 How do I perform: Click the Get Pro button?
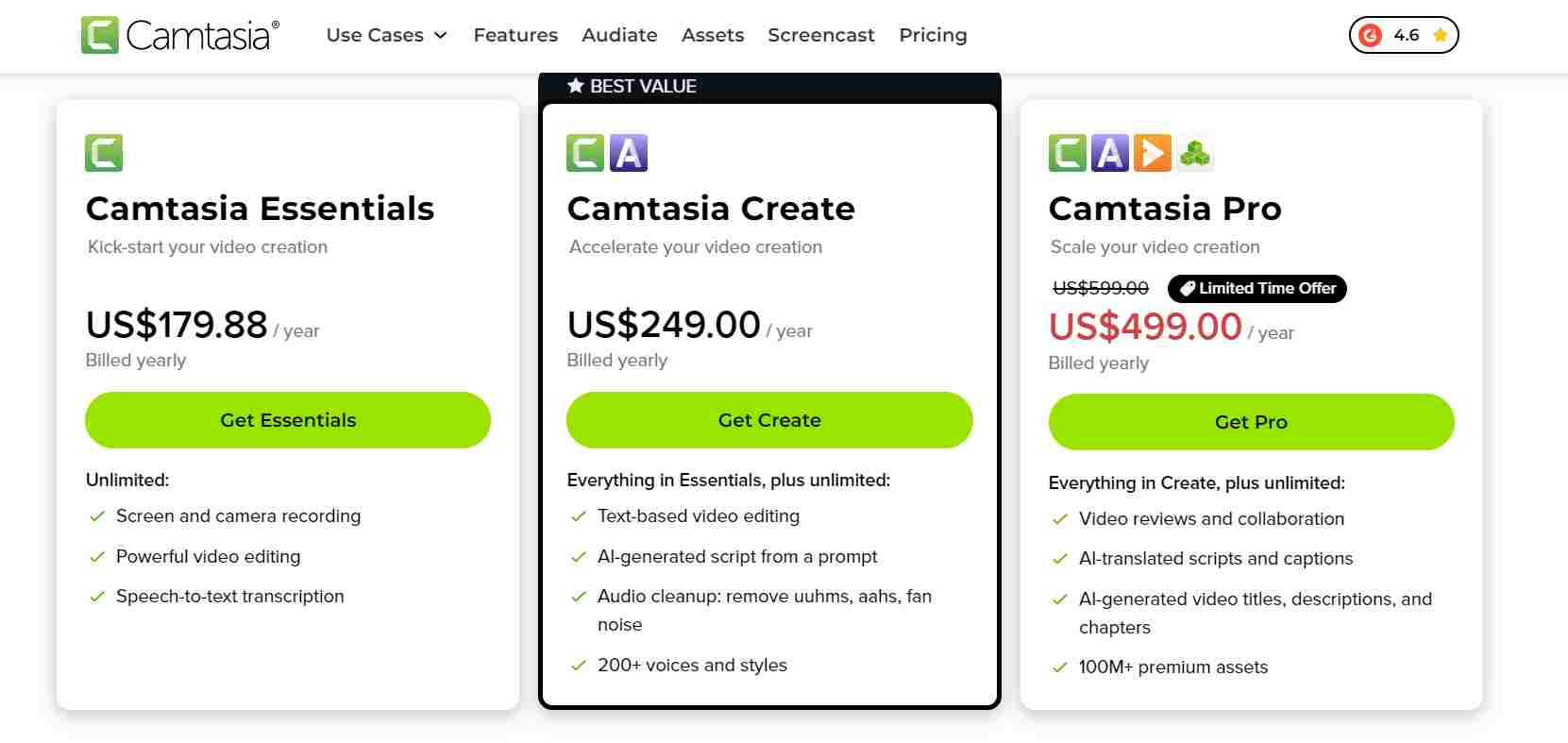pyautogui.click(x=1251, y=422)
